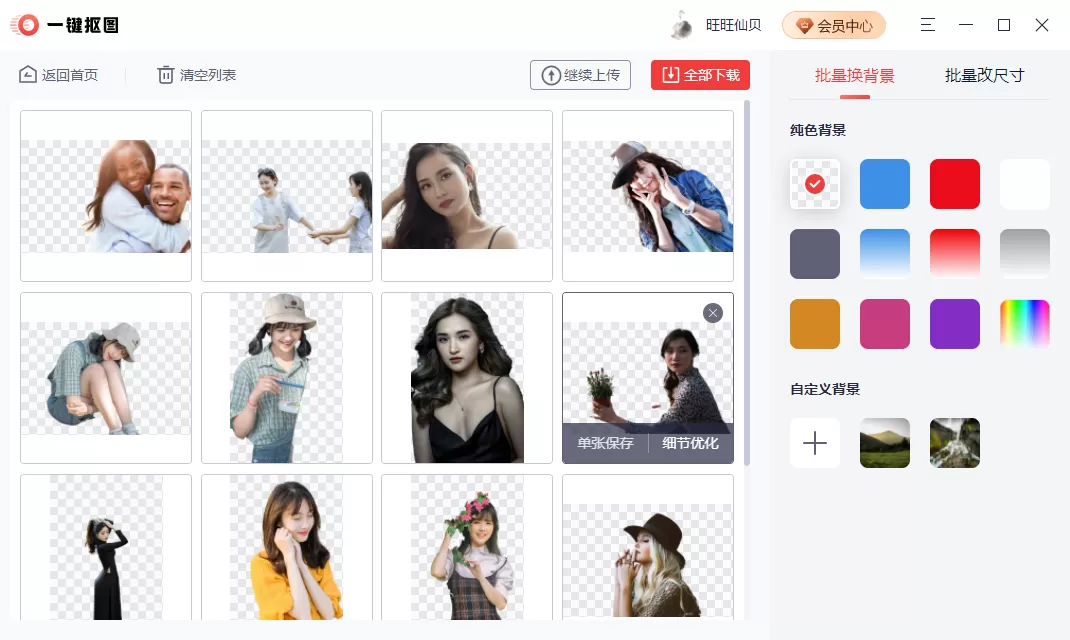This screenshot has width=1070, height=640.
Task: Pick the rainbow custom color swatch
Action: [x=1024, y=323]
